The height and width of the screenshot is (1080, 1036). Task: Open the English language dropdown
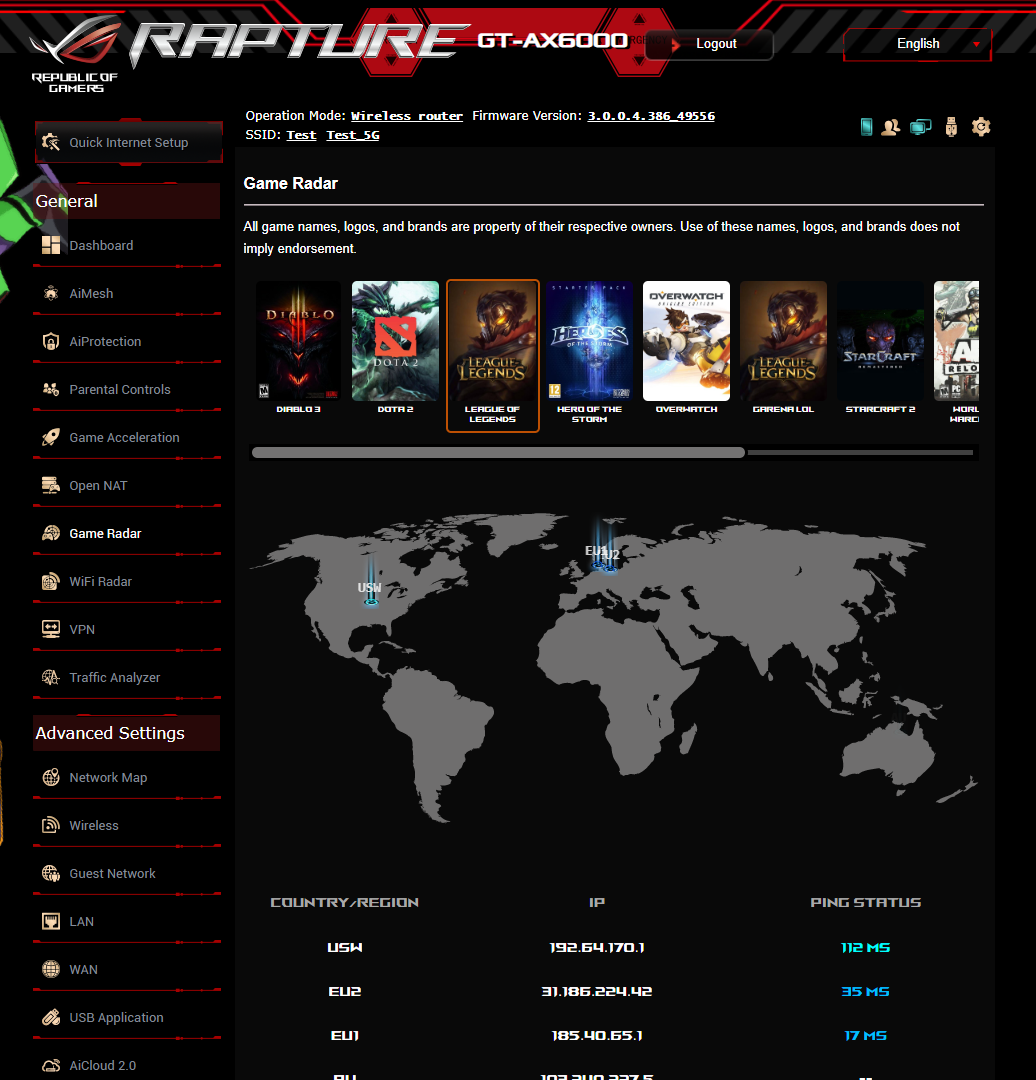(x=918, y=43)
